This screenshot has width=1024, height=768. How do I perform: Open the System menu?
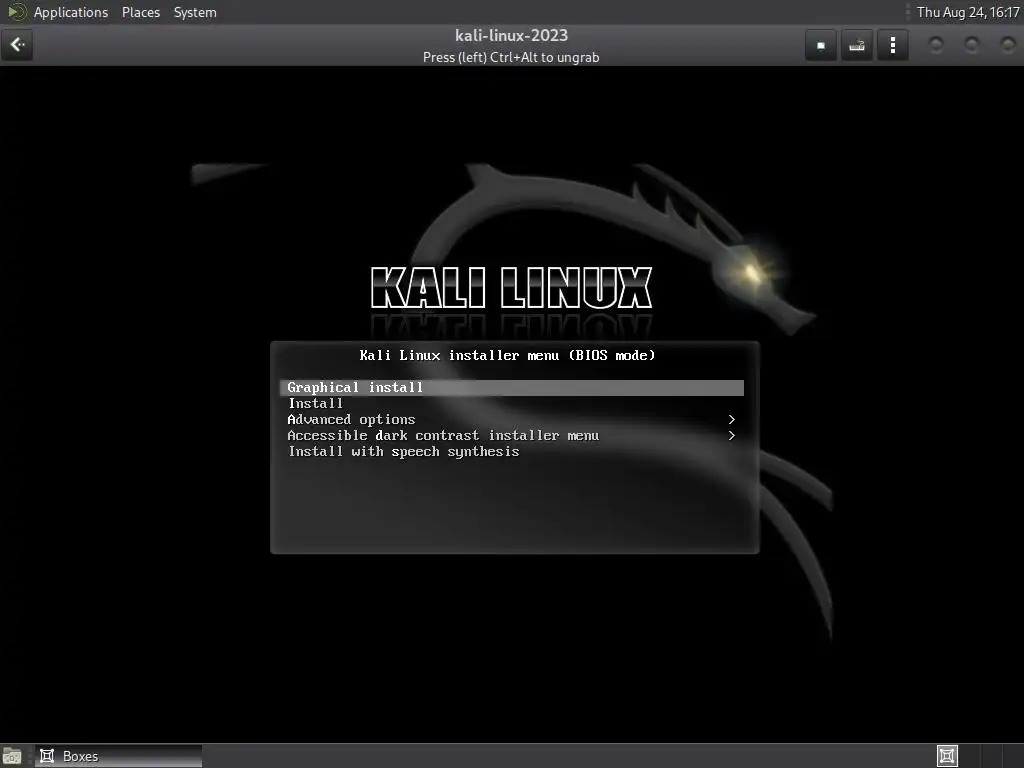coord(195,12)
